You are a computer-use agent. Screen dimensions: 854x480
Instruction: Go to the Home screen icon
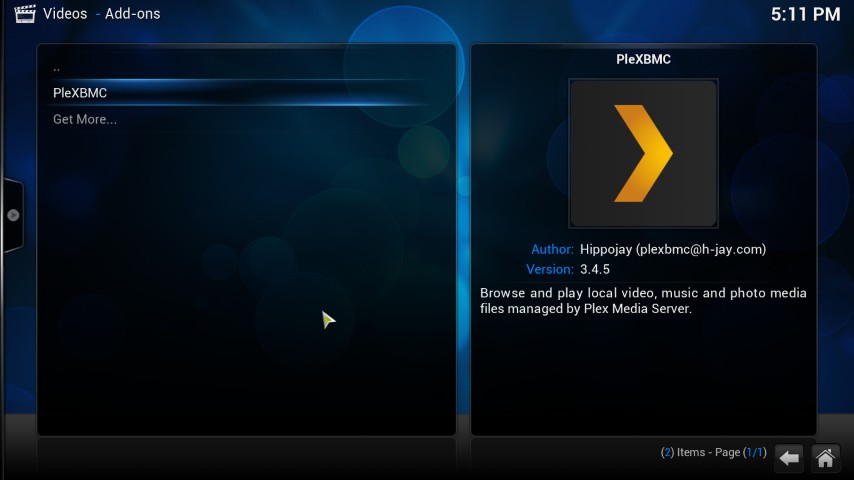click(x=825, y=458)
